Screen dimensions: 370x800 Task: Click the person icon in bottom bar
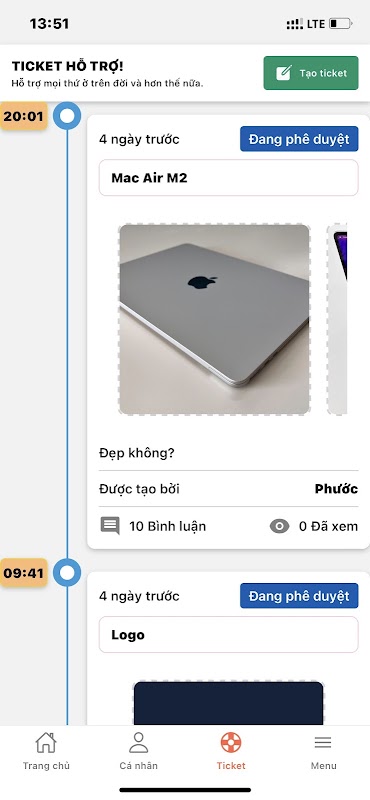pyautogui.click(x=138, y=742)
